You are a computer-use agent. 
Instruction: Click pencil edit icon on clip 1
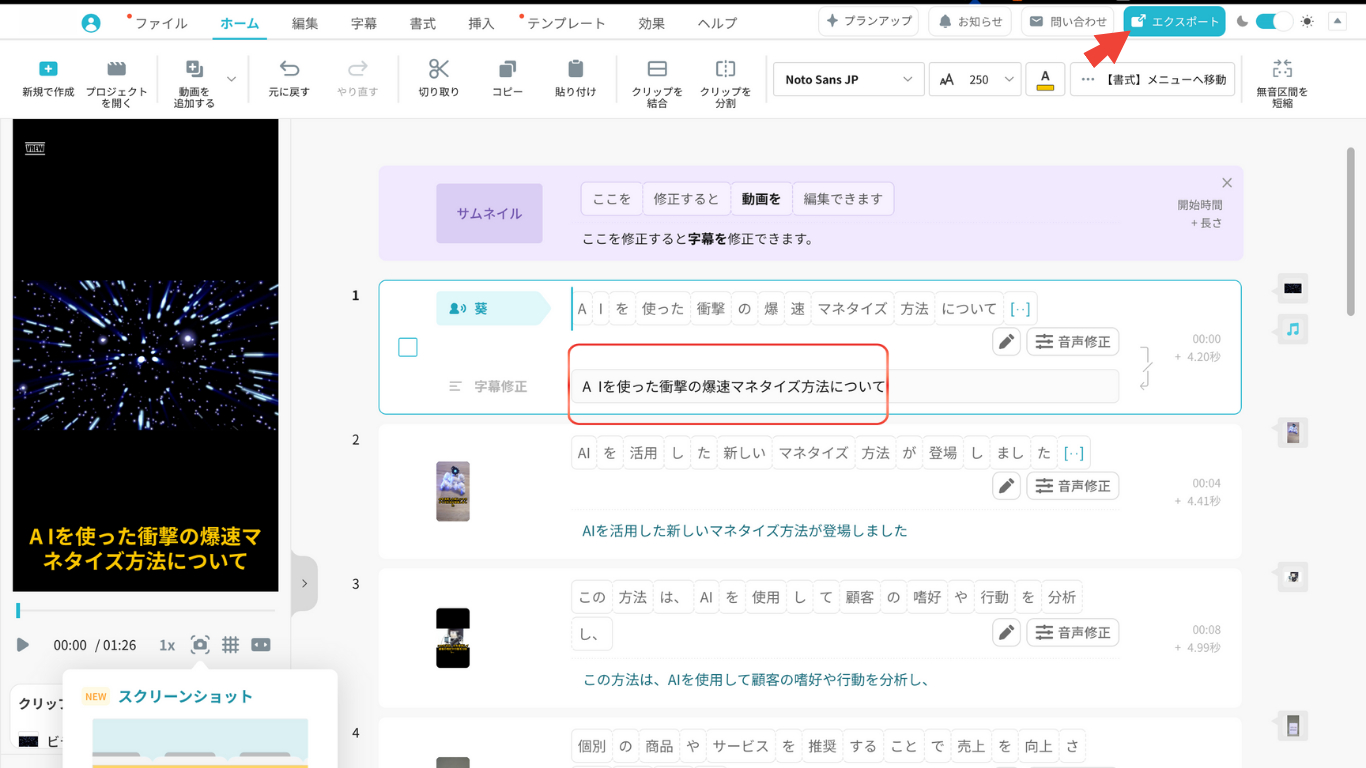click(1006, 342)
